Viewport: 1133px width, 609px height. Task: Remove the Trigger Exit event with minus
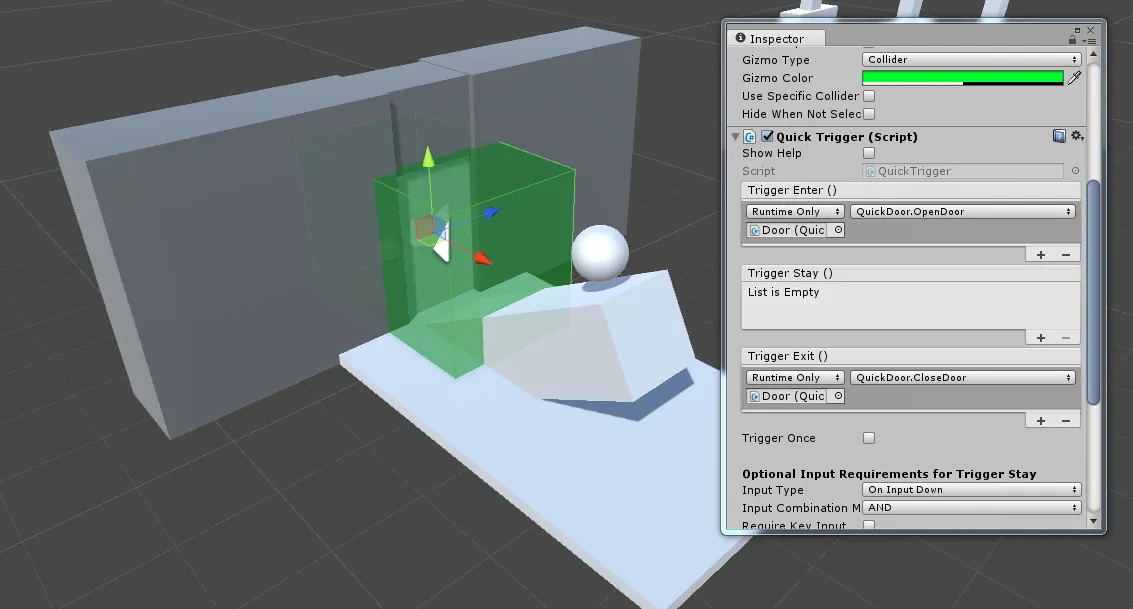coord(1066,420)
